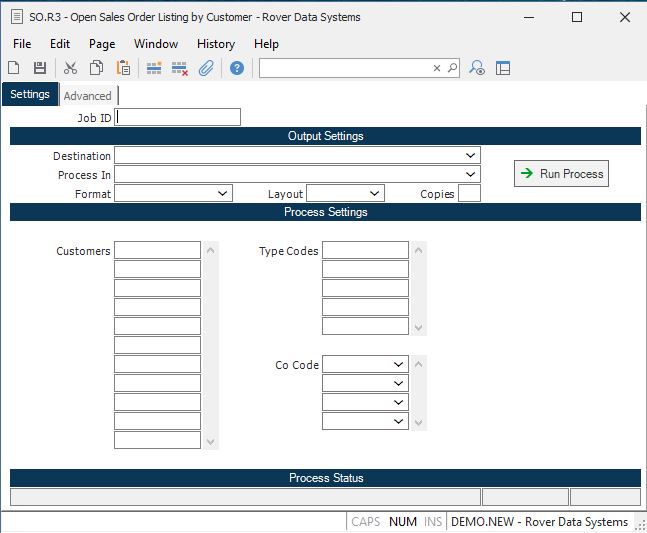
Task: Open the History menu
Action: [215, 44]
